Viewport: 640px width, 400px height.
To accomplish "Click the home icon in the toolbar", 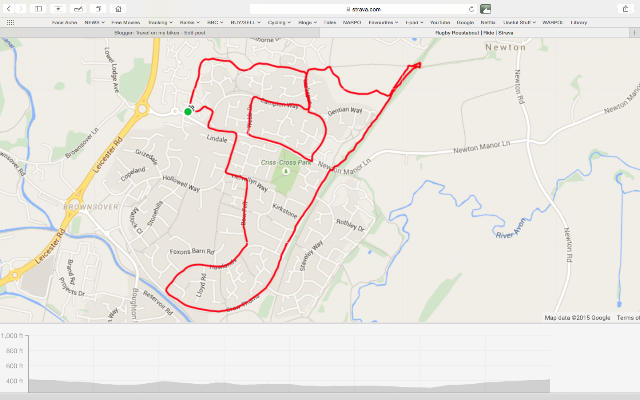I will click(x=118, y=9).
